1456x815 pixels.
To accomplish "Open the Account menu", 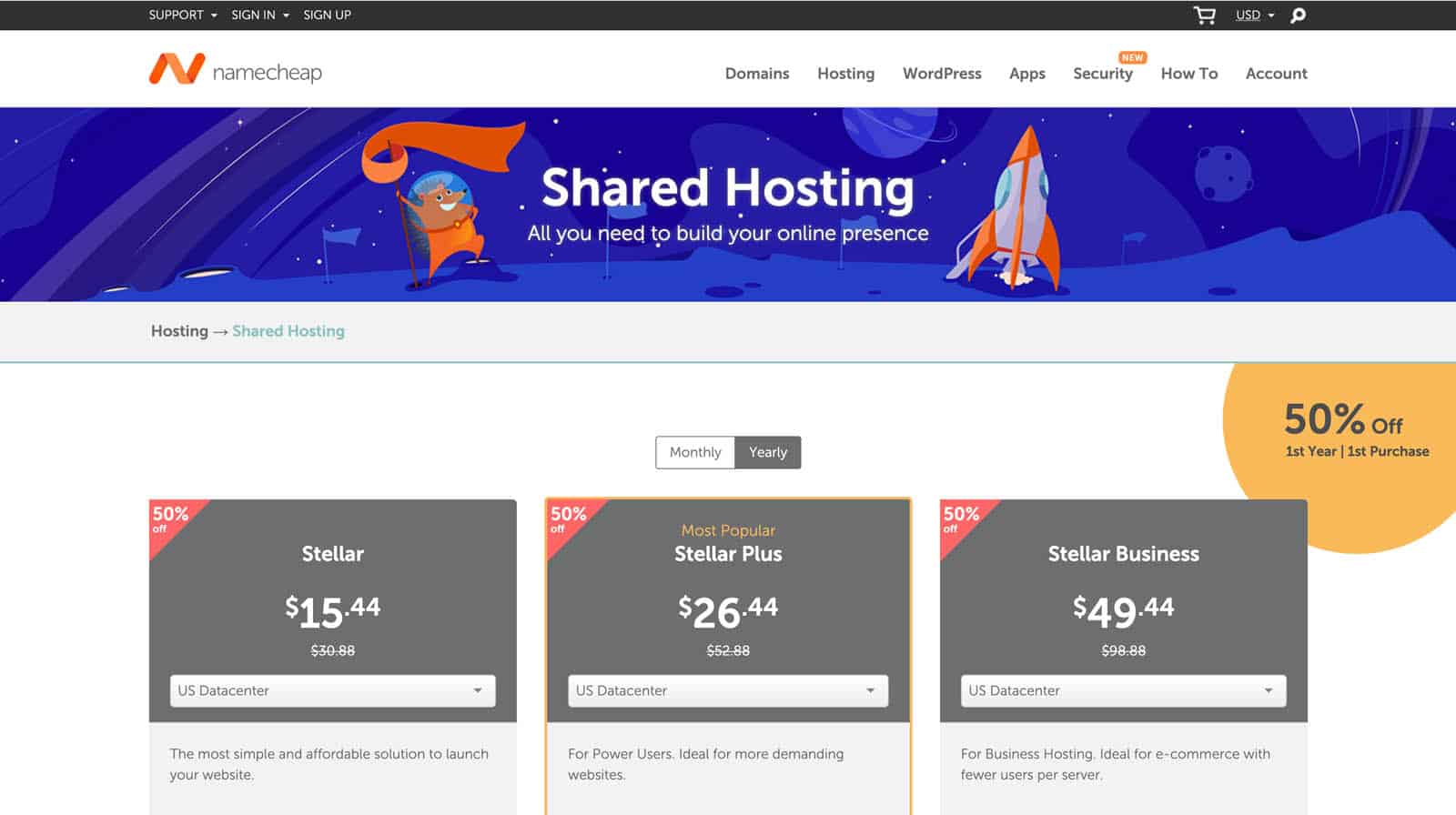I will (1276, 74).
